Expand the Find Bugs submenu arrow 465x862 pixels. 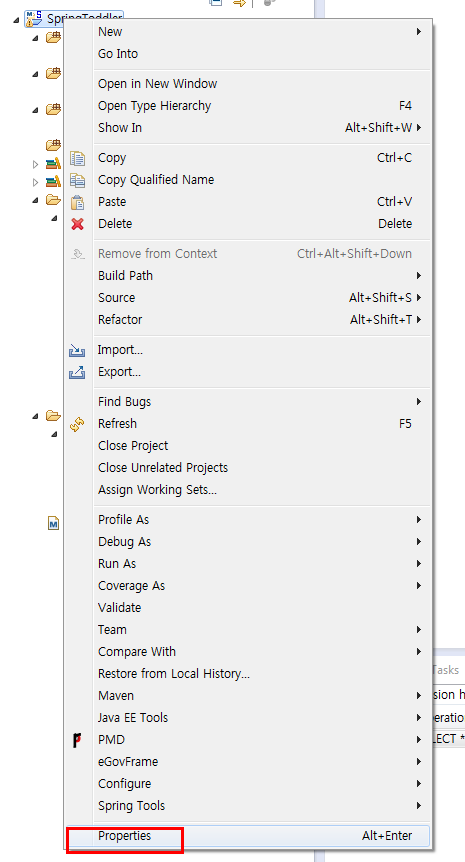click(419, 402)
